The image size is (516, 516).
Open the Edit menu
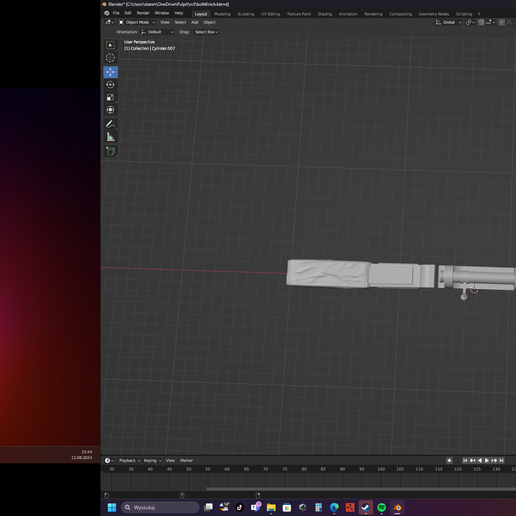(128, 13)
